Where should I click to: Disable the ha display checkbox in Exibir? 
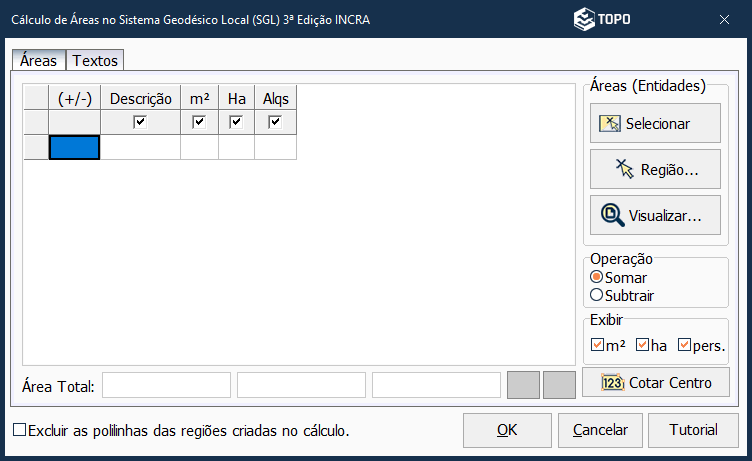tap(643, 346)
